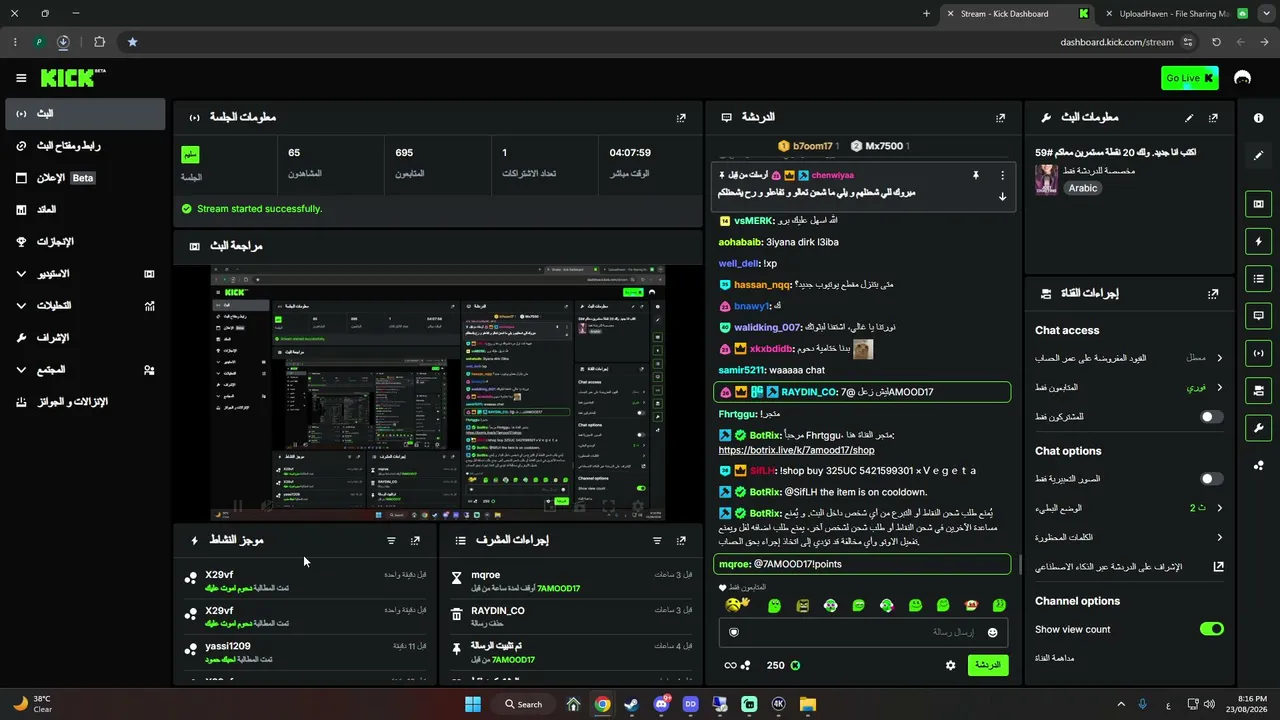Edit stream info with the pencil icon in معلومات البث

(1189, 117)
